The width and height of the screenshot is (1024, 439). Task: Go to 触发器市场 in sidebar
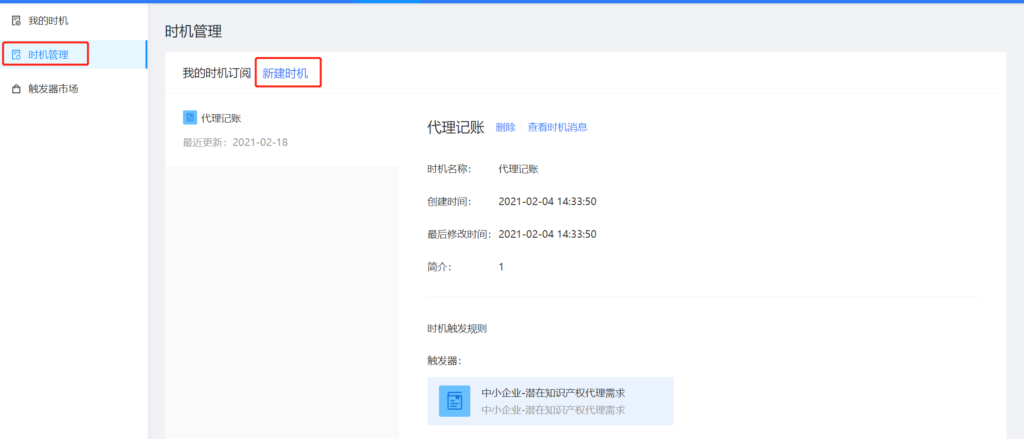pyautogui.click(x=53, y=88)
